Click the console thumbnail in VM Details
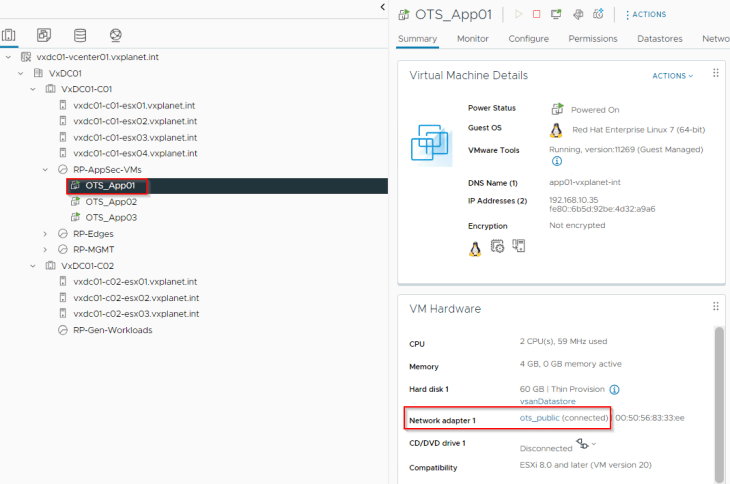The image size is (730, 484). coord(431,144)
